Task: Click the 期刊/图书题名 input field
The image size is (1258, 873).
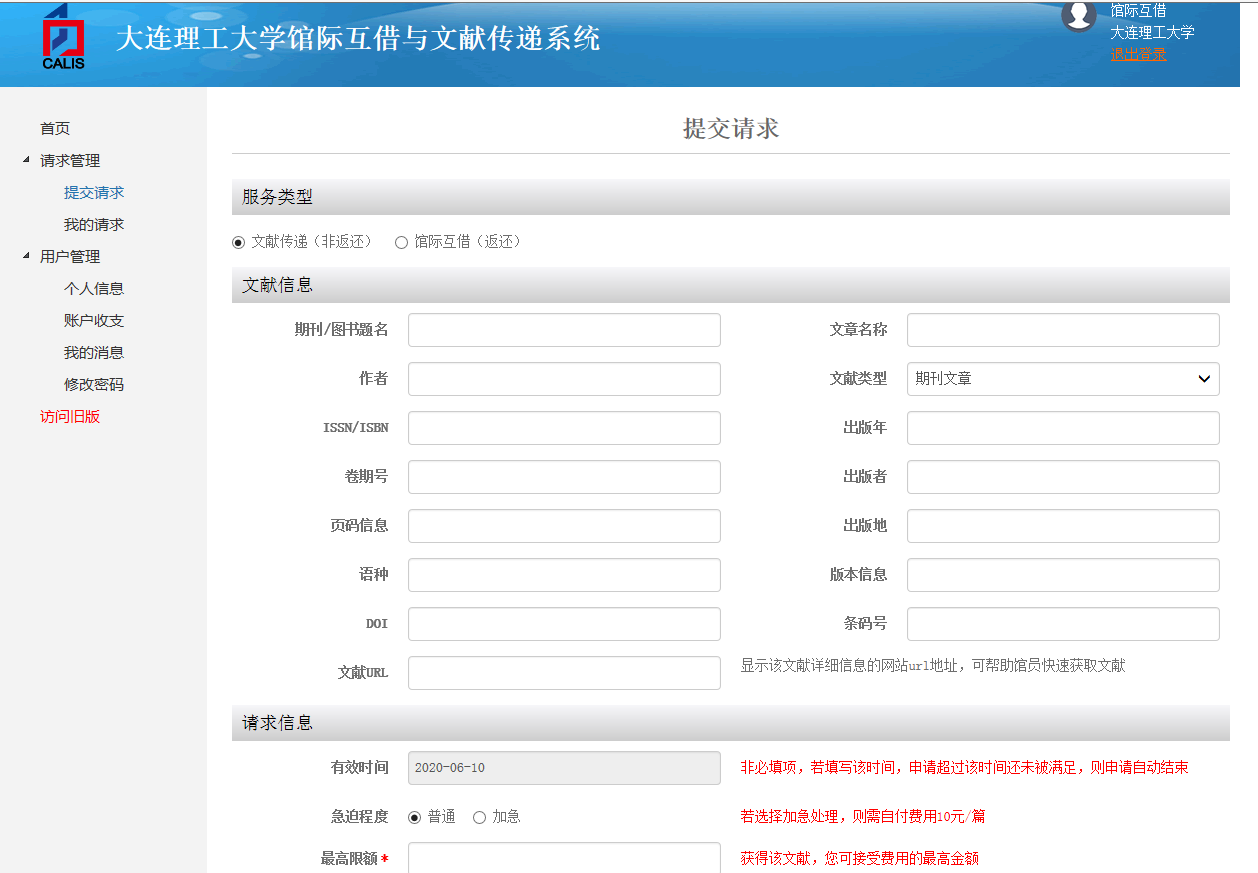Action: [564, 330]
